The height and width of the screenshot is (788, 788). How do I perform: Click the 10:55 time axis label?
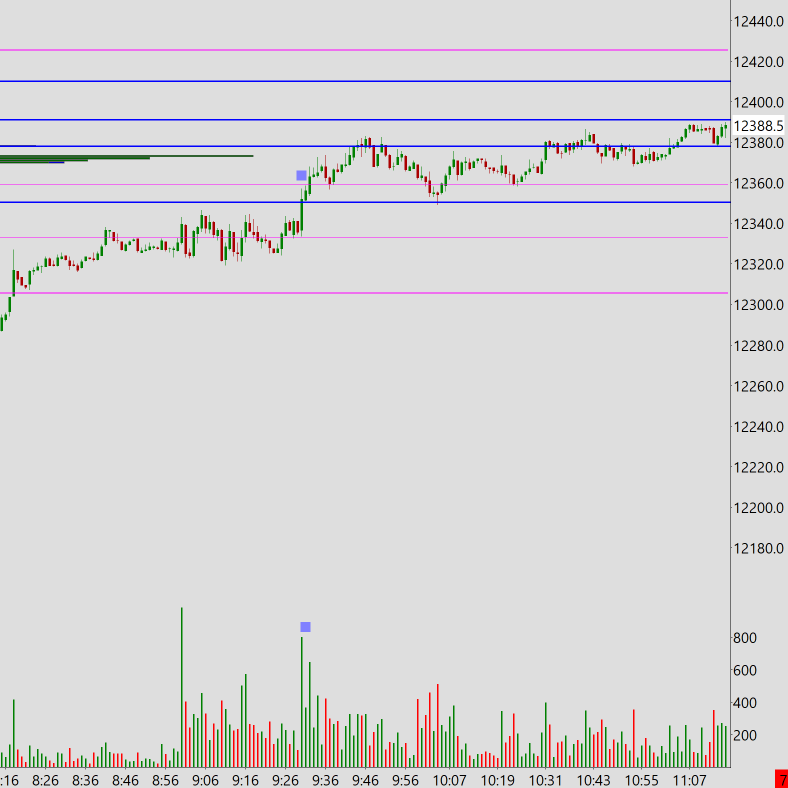click(641, 780)
